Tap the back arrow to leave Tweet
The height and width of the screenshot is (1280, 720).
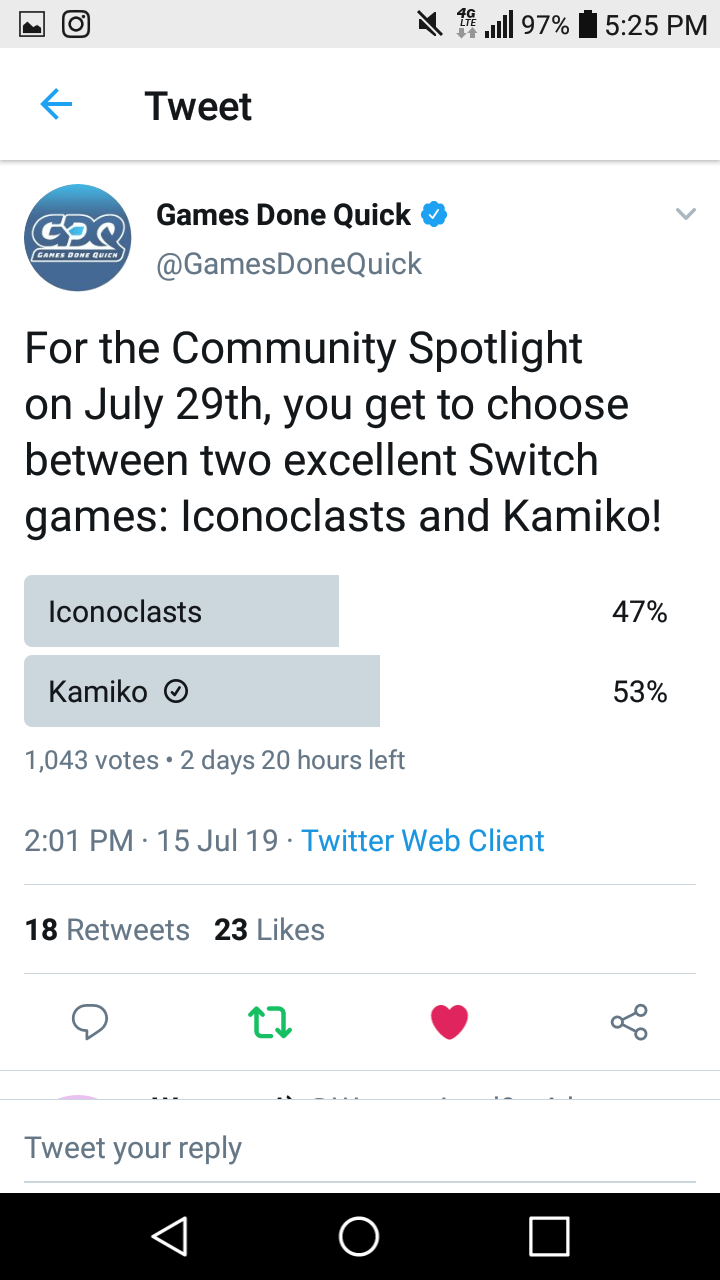[x=56, y=104]
